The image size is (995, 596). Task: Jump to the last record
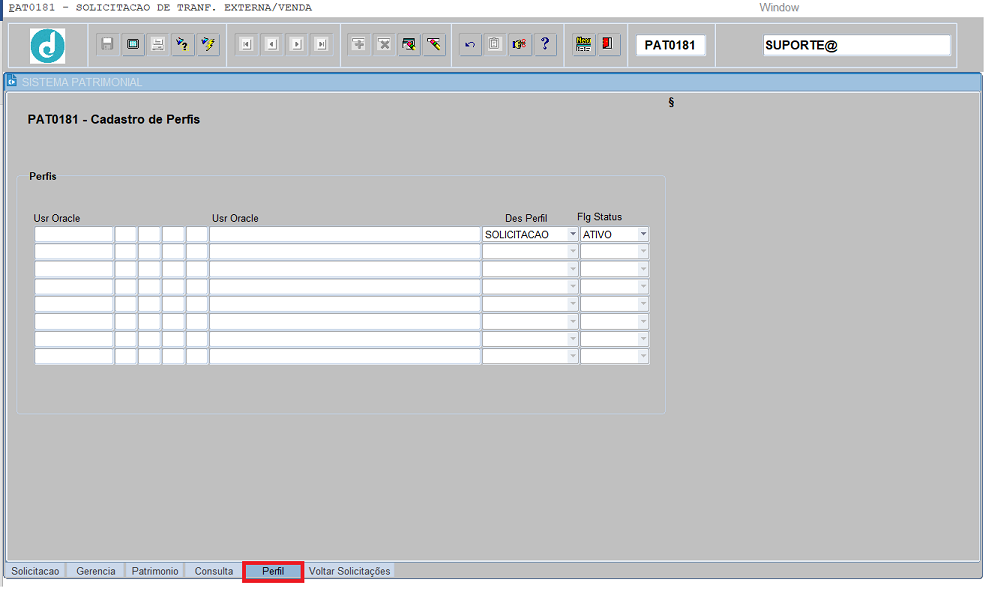click(x=320, y=45)
